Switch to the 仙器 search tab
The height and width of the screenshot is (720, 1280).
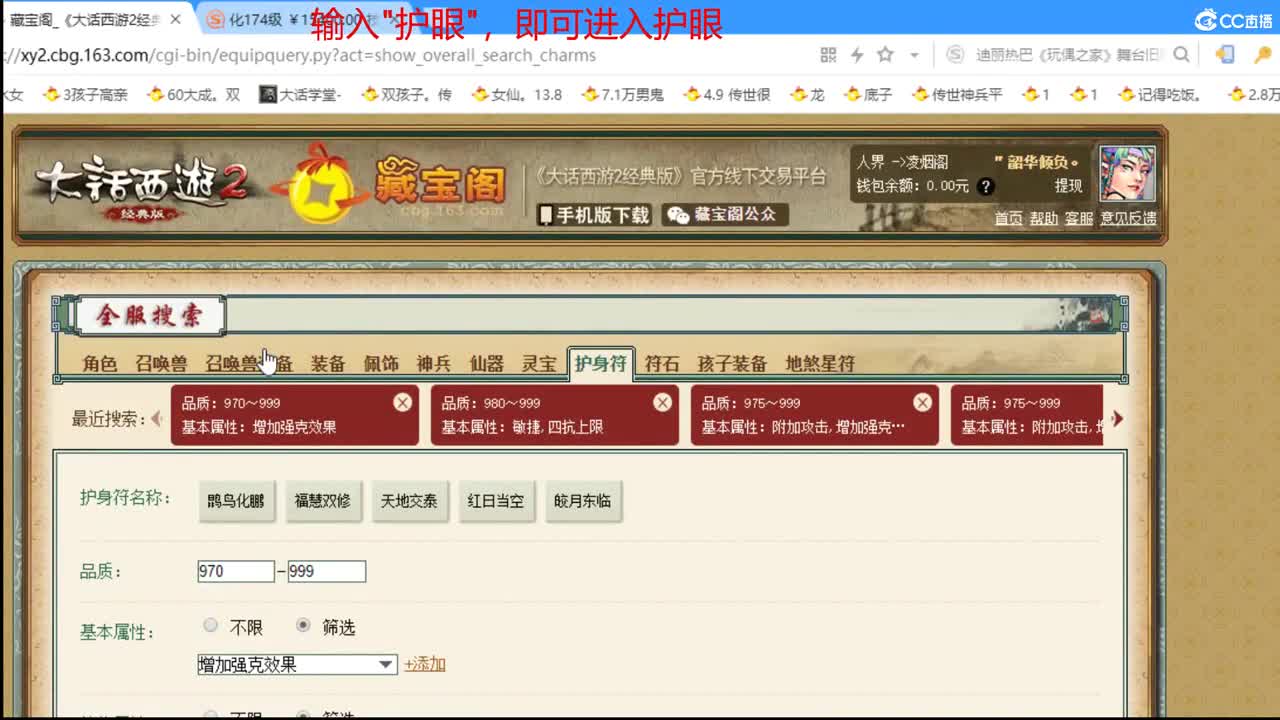487,364
